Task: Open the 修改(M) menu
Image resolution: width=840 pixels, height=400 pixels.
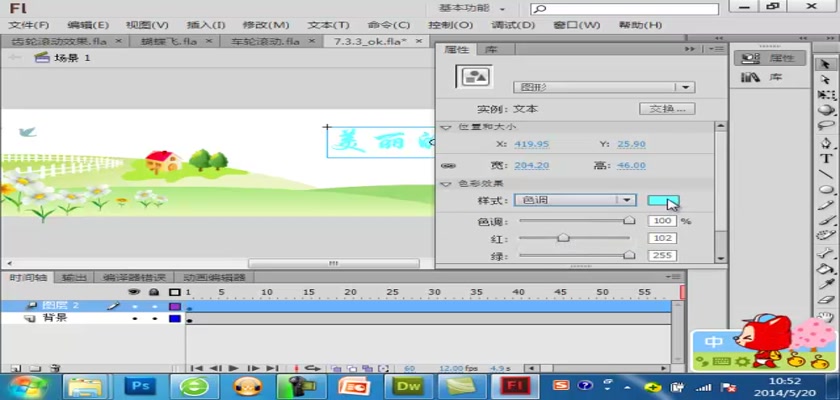Action: (x=262, y=25)
